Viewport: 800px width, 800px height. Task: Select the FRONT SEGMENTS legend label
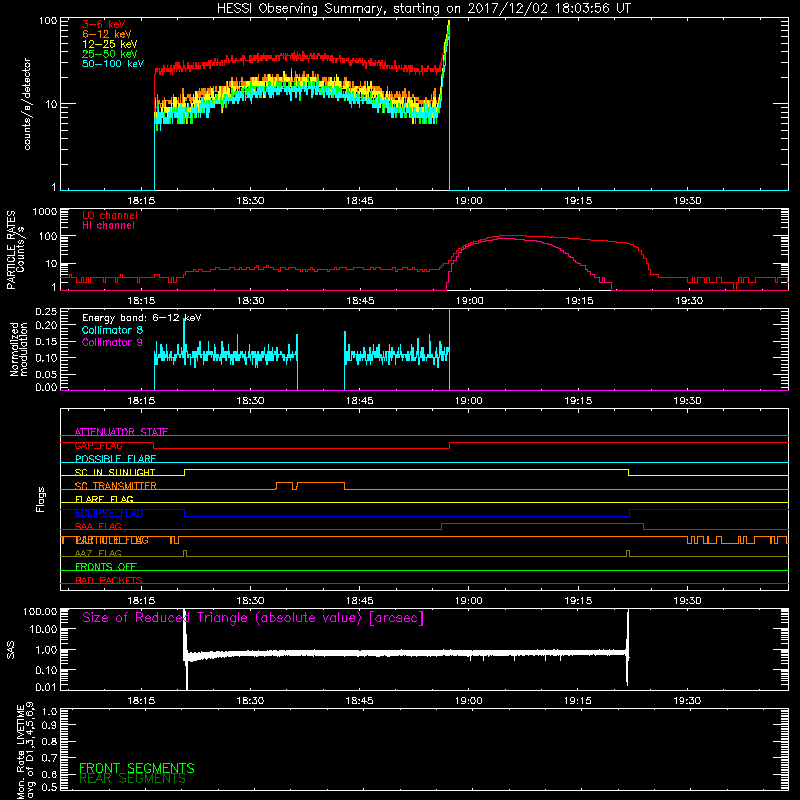click(137, 768)
